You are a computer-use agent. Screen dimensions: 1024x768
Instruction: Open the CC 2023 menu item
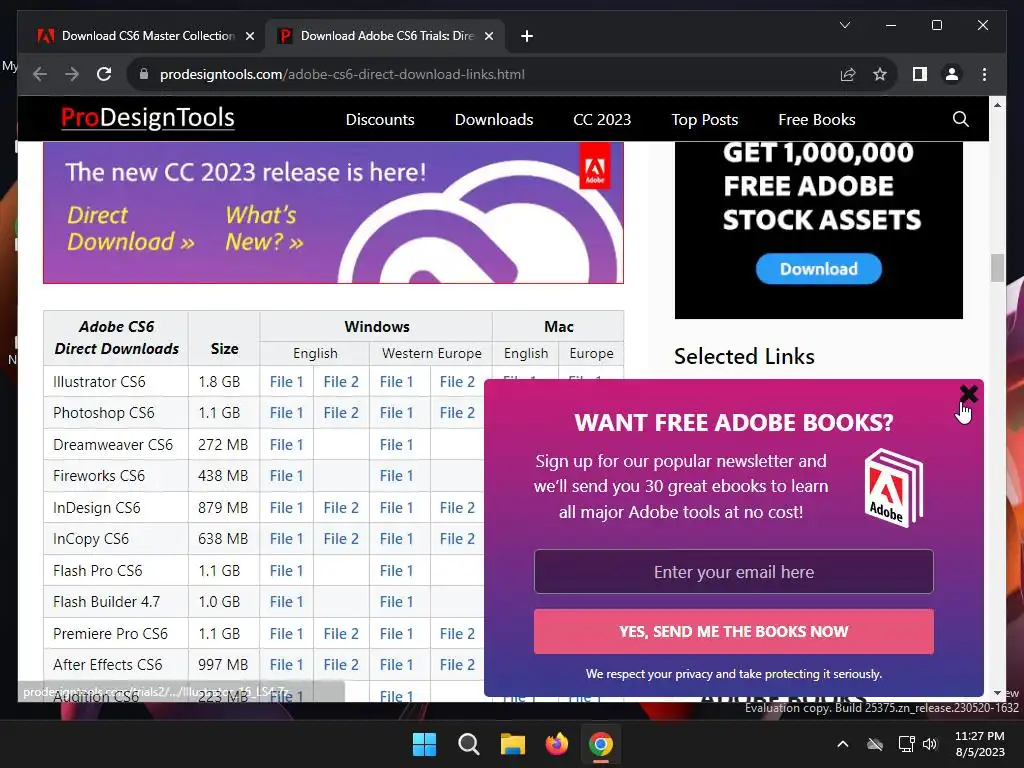tap(602, 120)
